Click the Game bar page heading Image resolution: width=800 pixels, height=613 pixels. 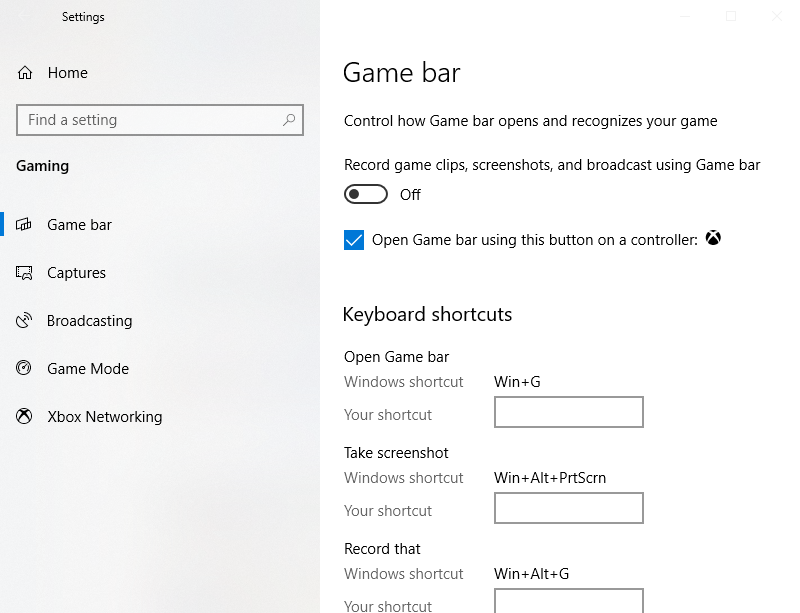402,72
